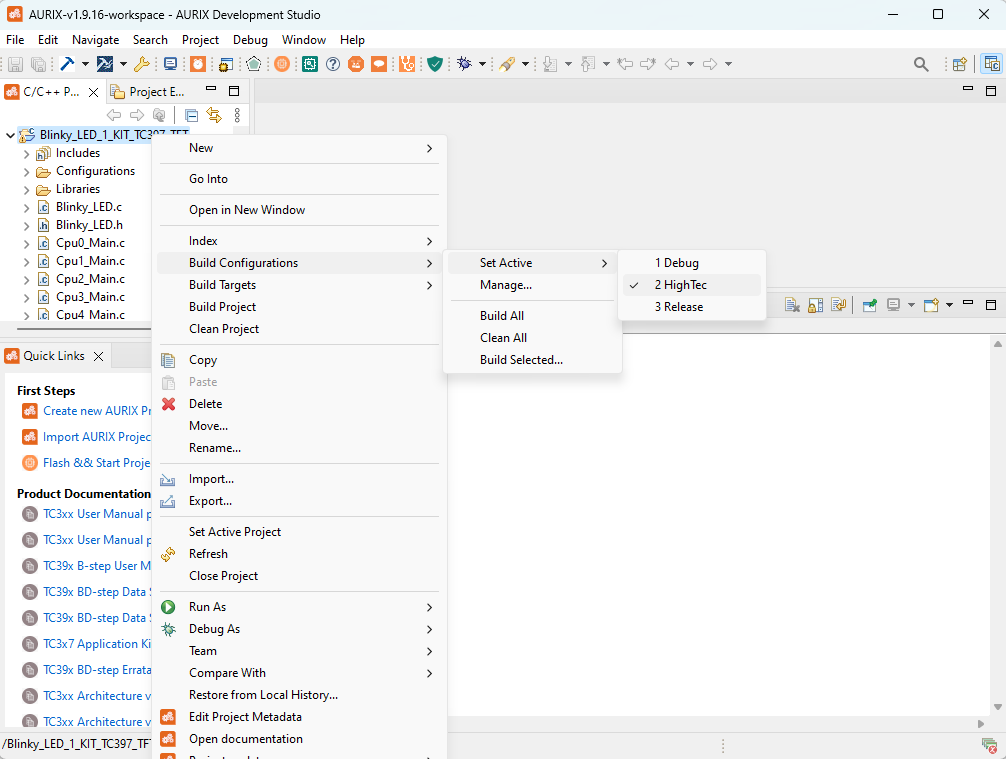
Task: Open the Navigate menu in menu bar
Action: click(95, 40)
